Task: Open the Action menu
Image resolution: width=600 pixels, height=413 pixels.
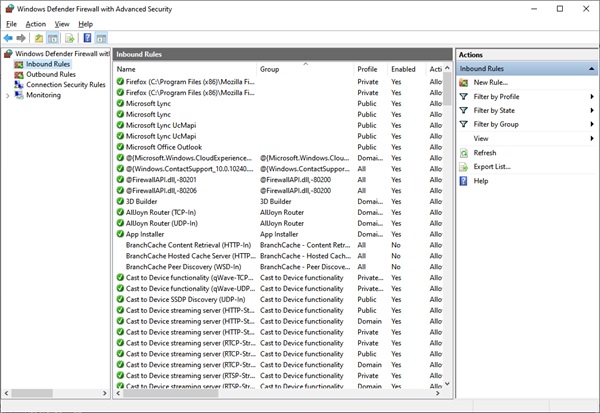Action: [x=36, y=24]
